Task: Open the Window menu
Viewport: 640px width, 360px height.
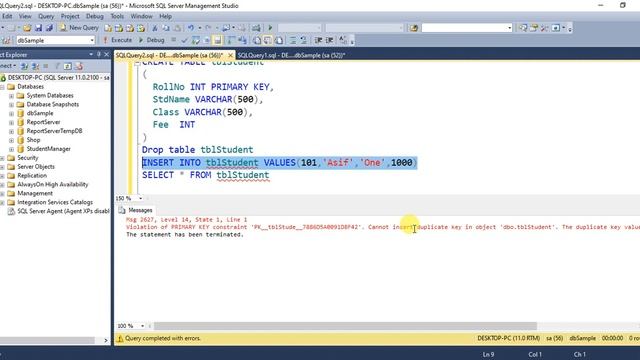Action: pyautogui.click(x=141, y=16)
